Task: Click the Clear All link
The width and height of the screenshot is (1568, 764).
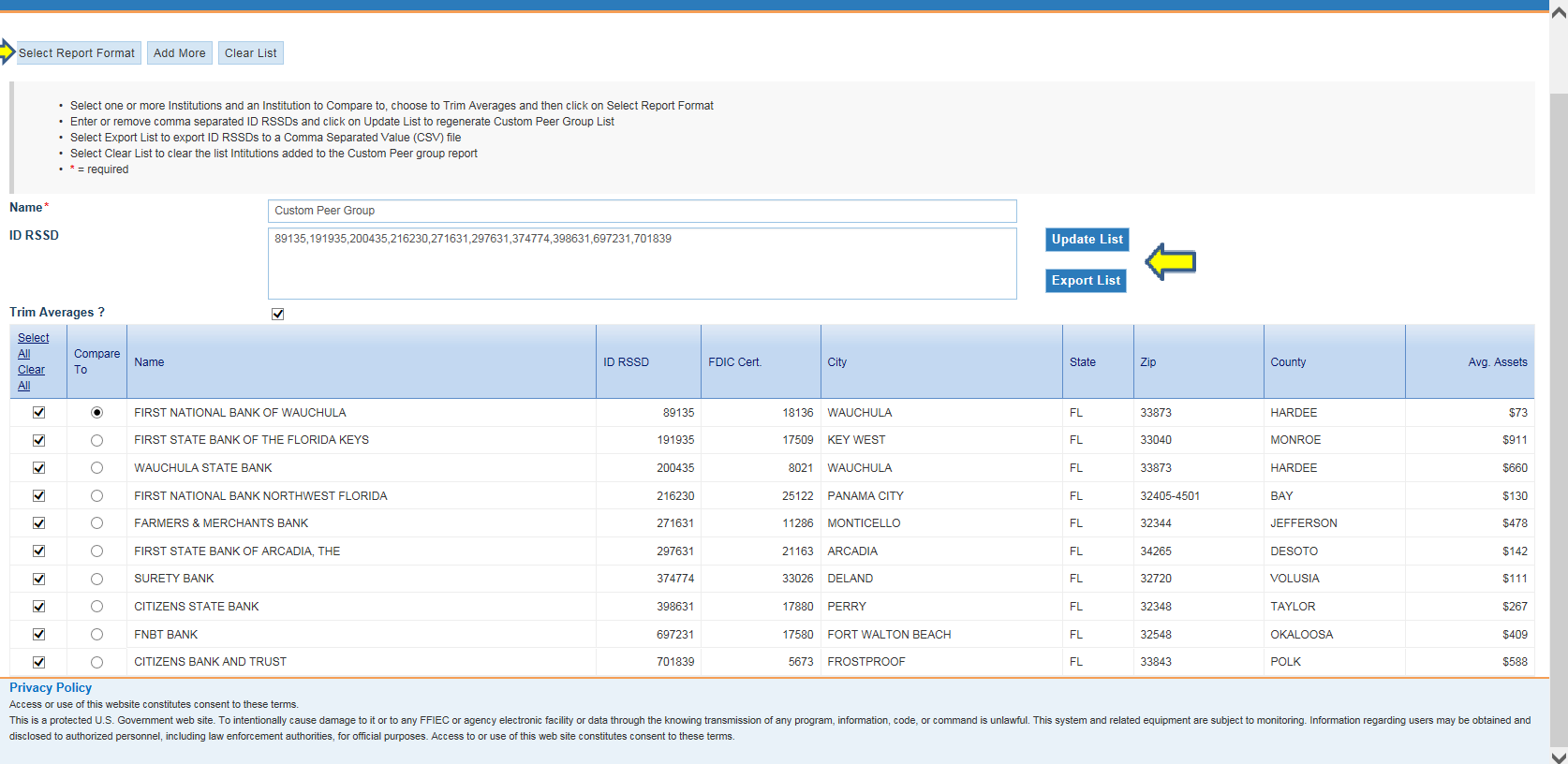Action: (x=31, y=377)
